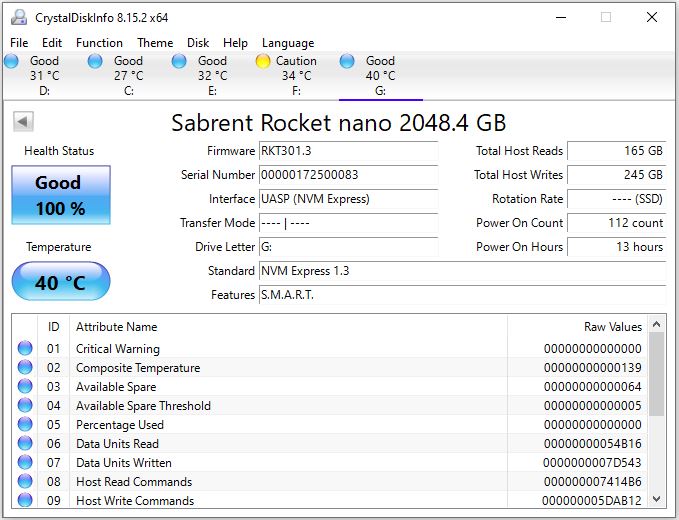Select the drive G: tab at 40 °C
Image resolution: width=679 pixels, height=520 pixels.
380,75
